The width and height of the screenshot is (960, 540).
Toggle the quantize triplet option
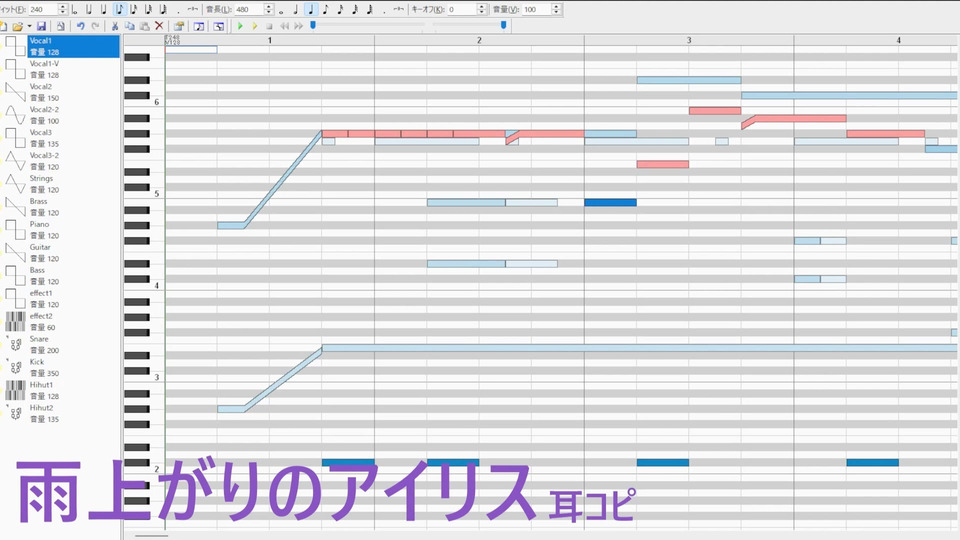point(192,9)
